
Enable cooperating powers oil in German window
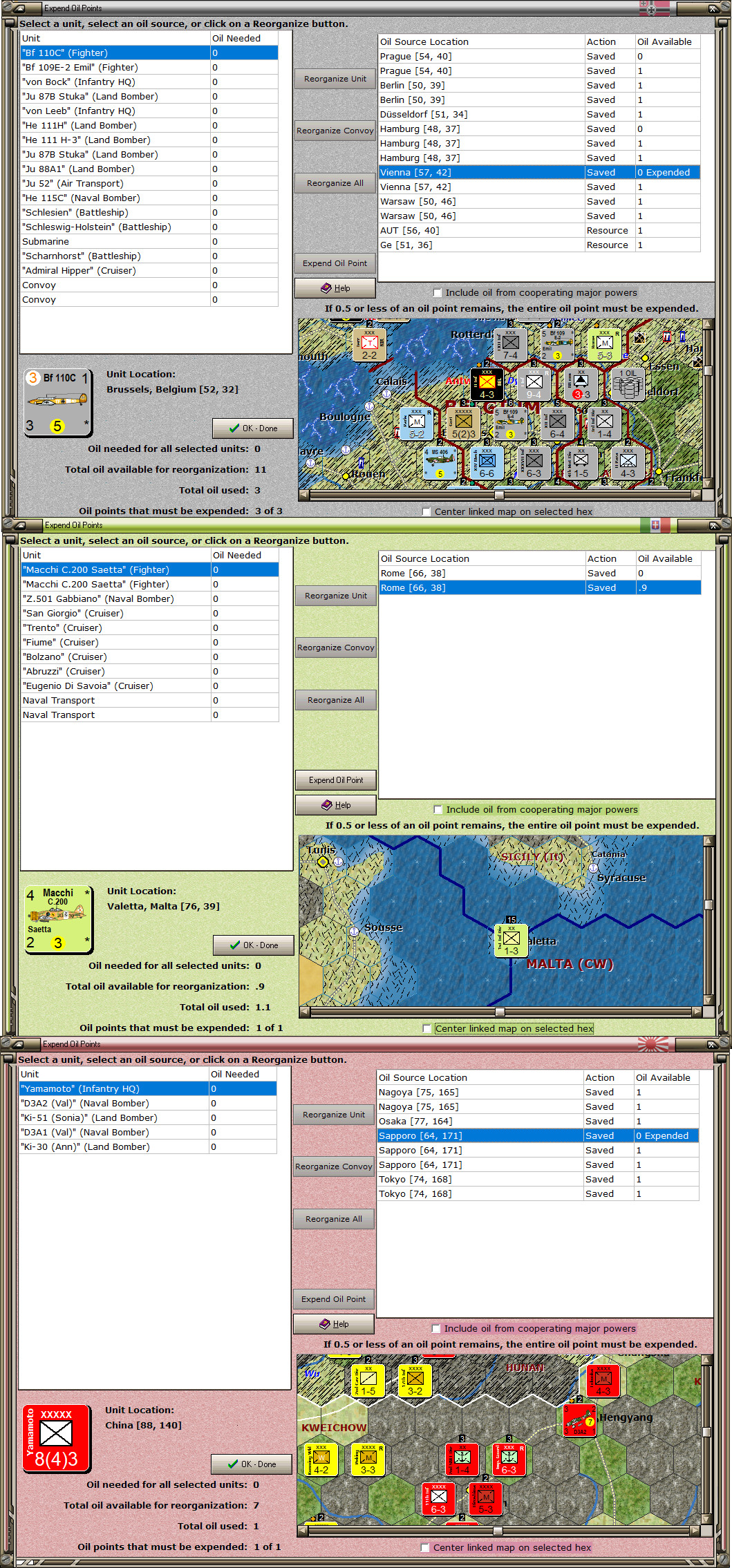pos(437,293)
